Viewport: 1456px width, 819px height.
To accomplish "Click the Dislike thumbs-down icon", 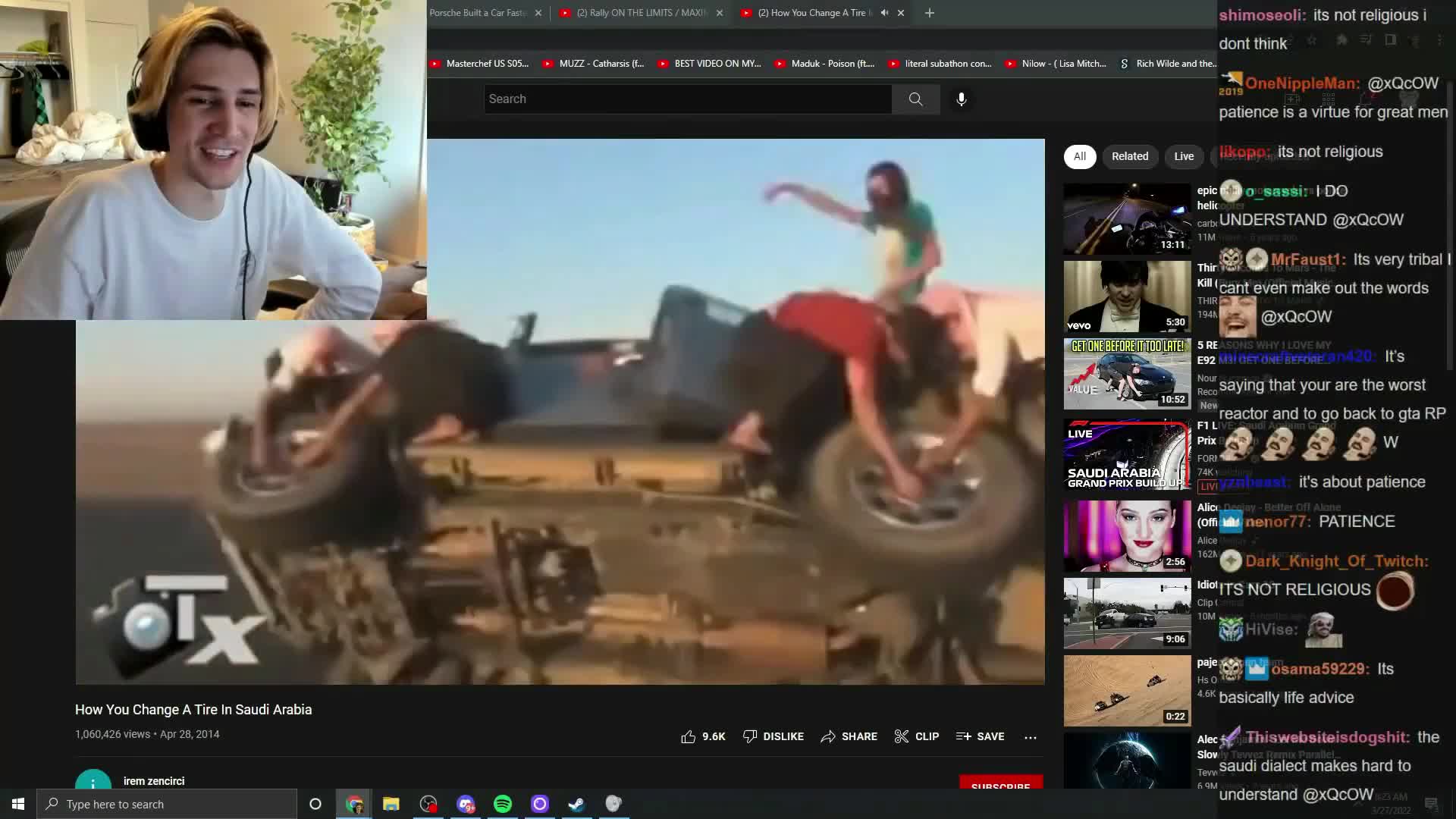I will pos(750,736).
